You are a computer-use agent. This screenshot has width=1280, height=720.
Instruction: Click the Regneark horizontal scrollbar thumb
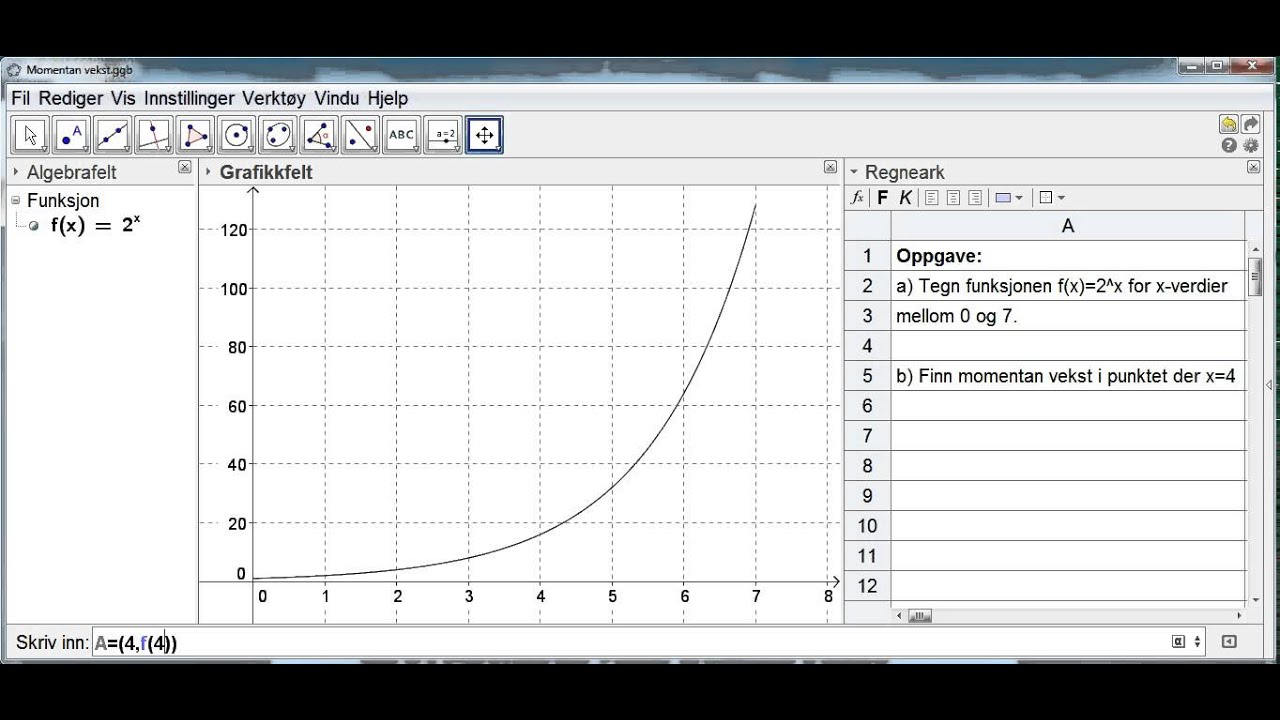(x=920, y=616)
